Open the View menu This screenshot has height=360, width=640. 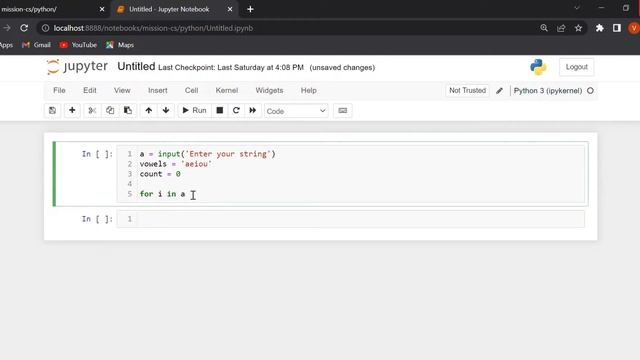point(122,91)
